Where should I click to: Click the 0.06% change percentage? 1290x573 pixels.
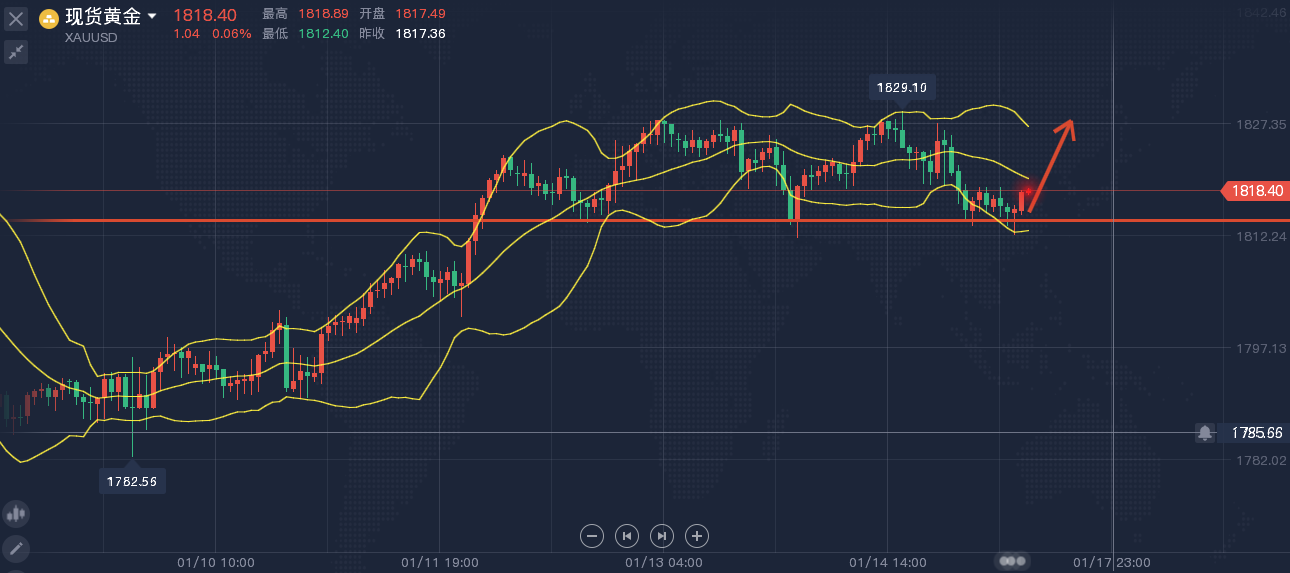(232, 33)
